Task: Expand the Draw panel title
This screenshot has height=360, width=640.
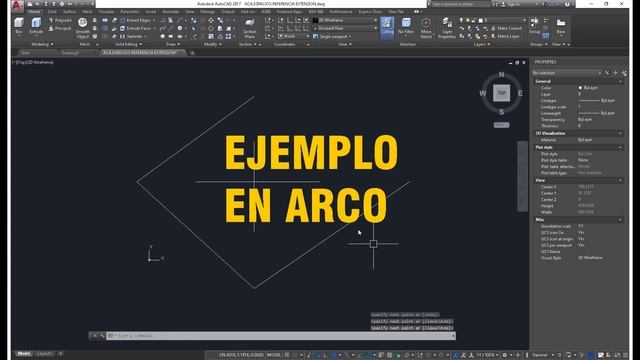Action: pyautogui.click(x=173, y=44)
